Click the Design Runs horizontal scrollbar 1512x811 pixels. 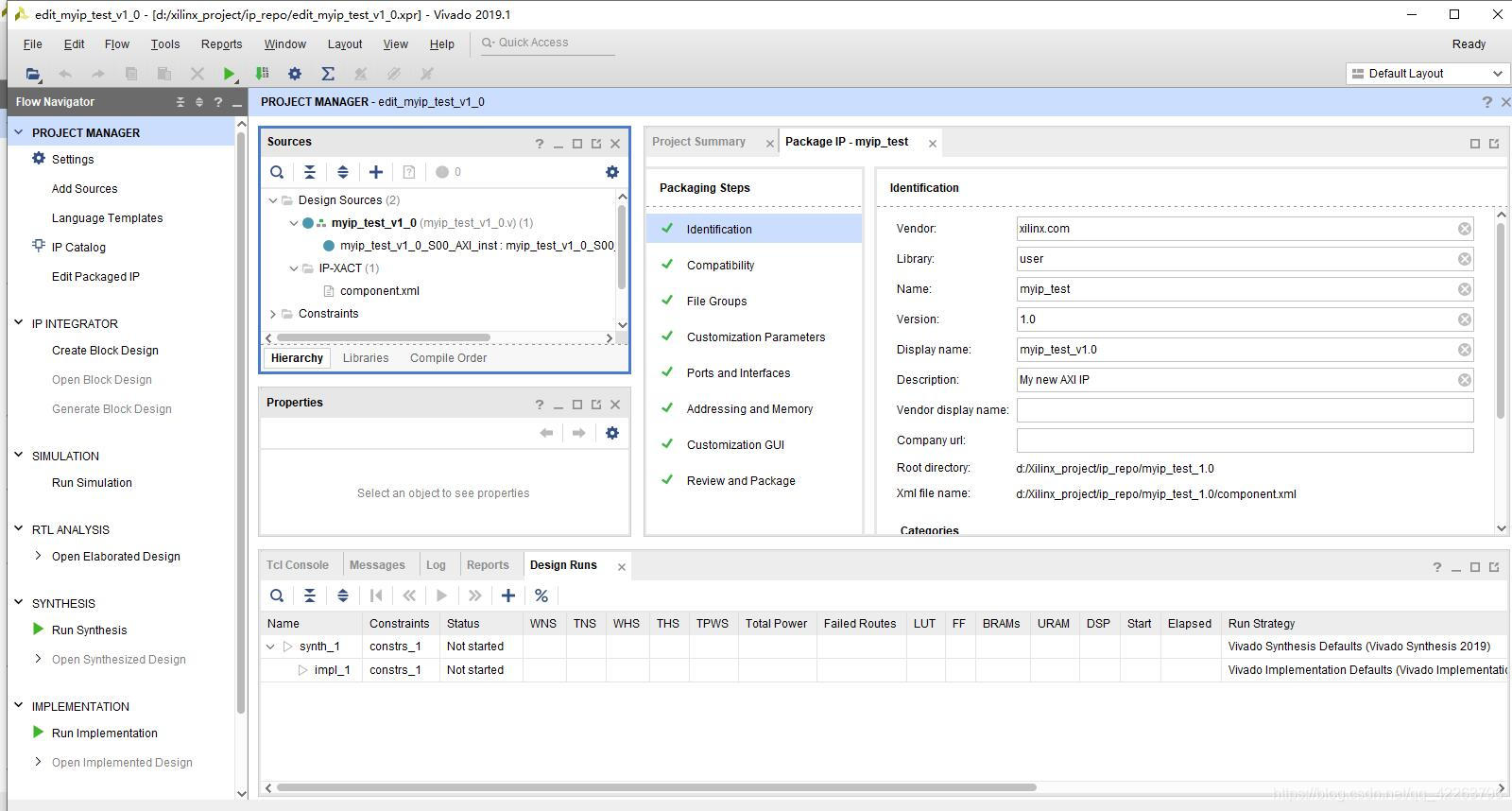click(657, 787)
